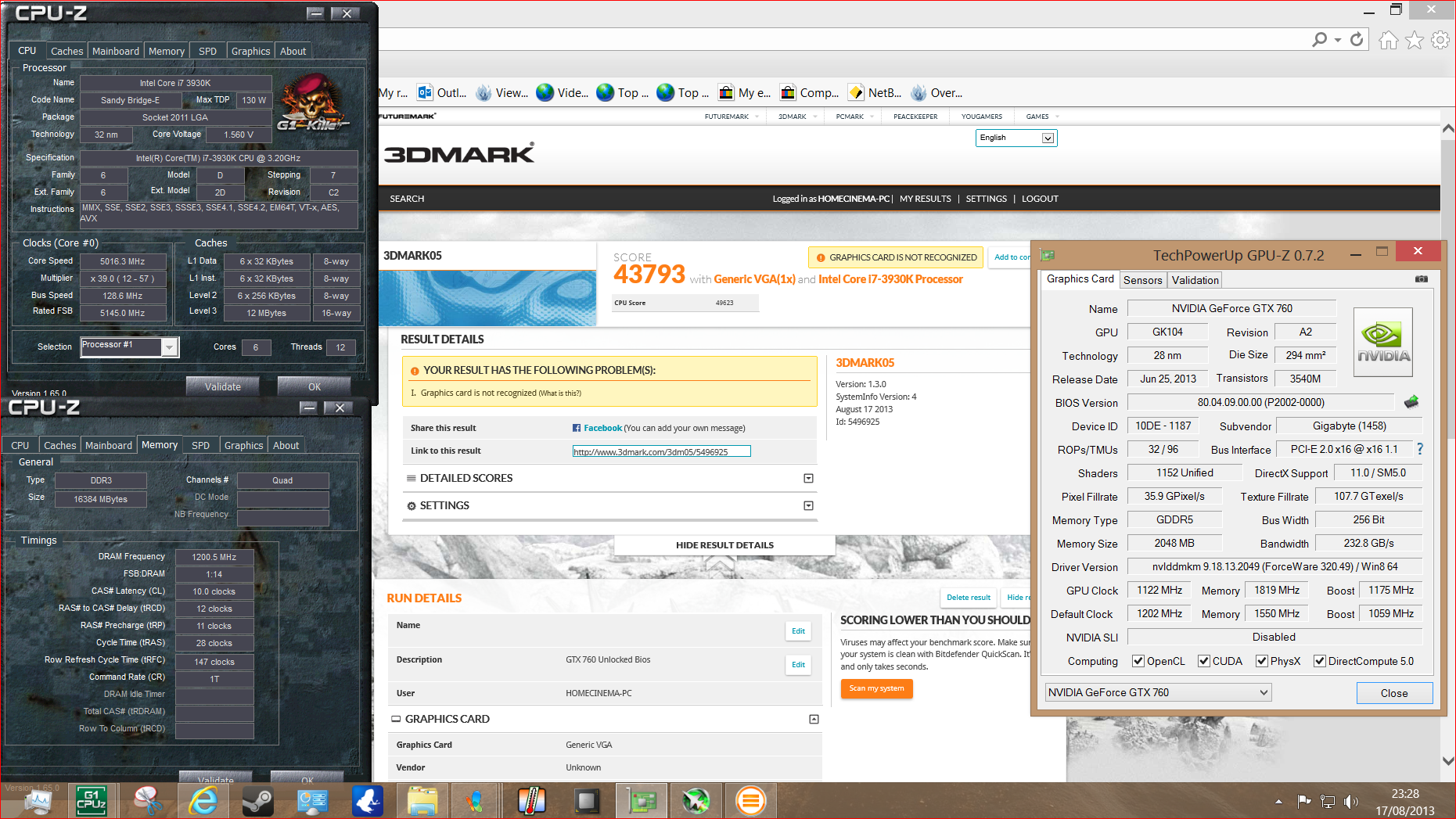Launch Internet Explorer from the taskbar
Screen dimensions: 1456x819
point(203,801)
